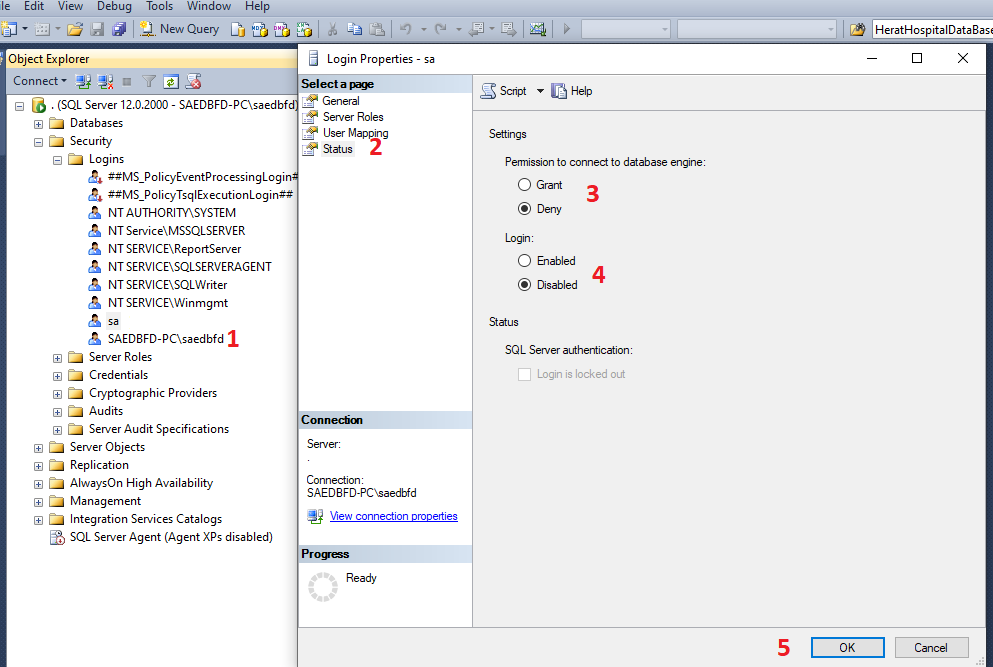
Task: Click Analysis Services DMX Query icon
Action: [x=282, y=29]
